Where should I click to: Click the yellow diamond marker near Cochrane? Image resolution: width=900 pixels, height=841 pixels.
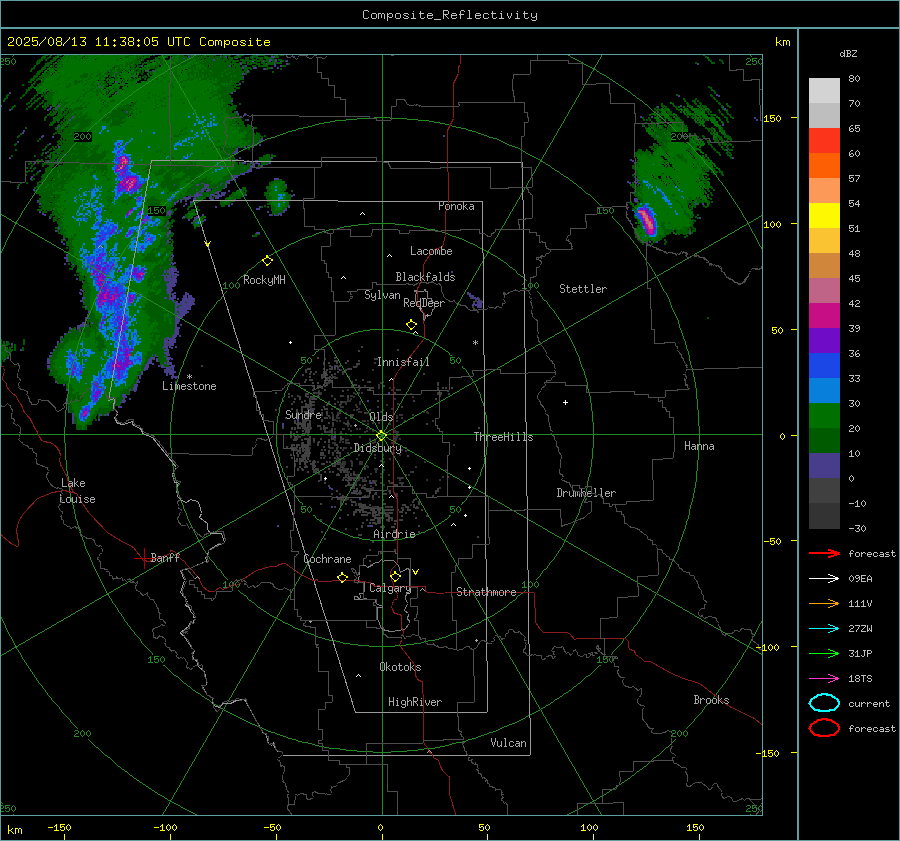[342, 578]
